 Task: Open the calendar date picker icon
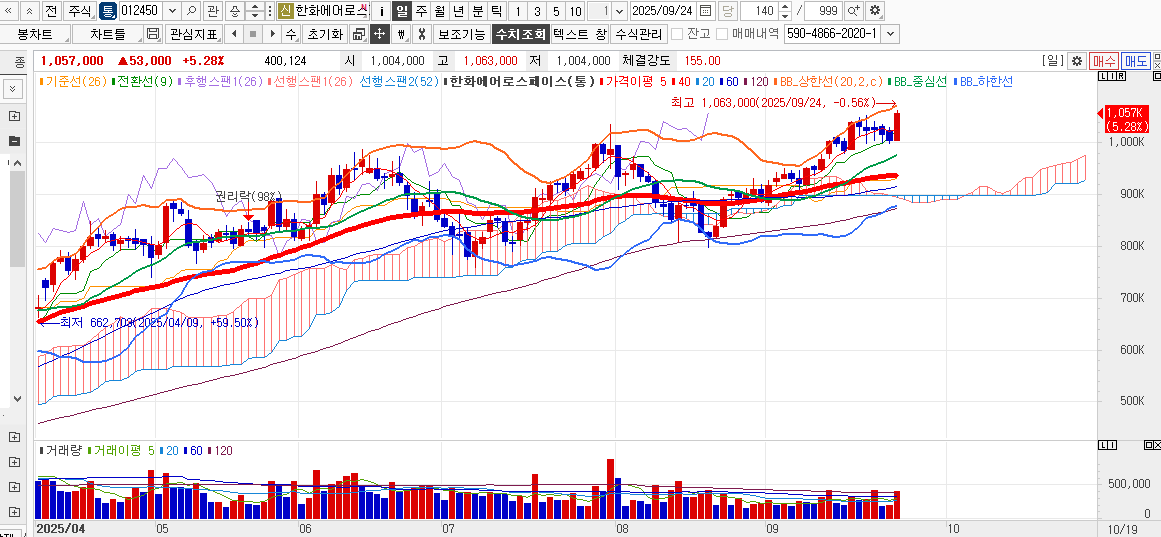tap(706, 11)
